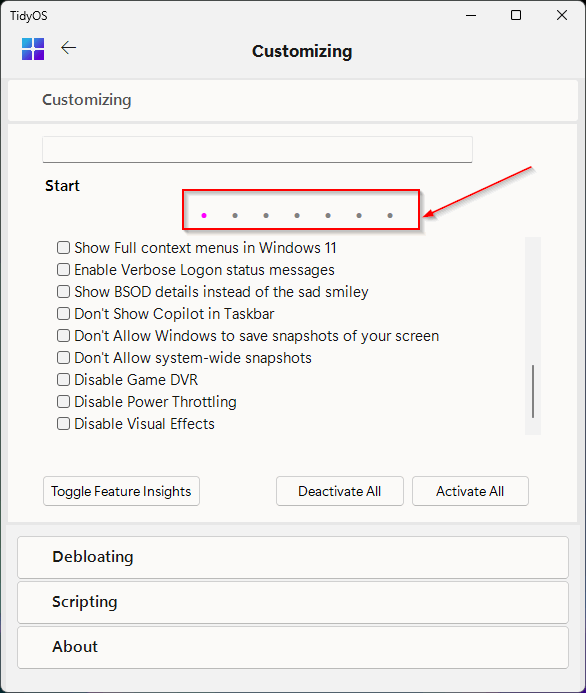
Task: Toggle Disable Visual Effects option
Action: pos(64,424)
